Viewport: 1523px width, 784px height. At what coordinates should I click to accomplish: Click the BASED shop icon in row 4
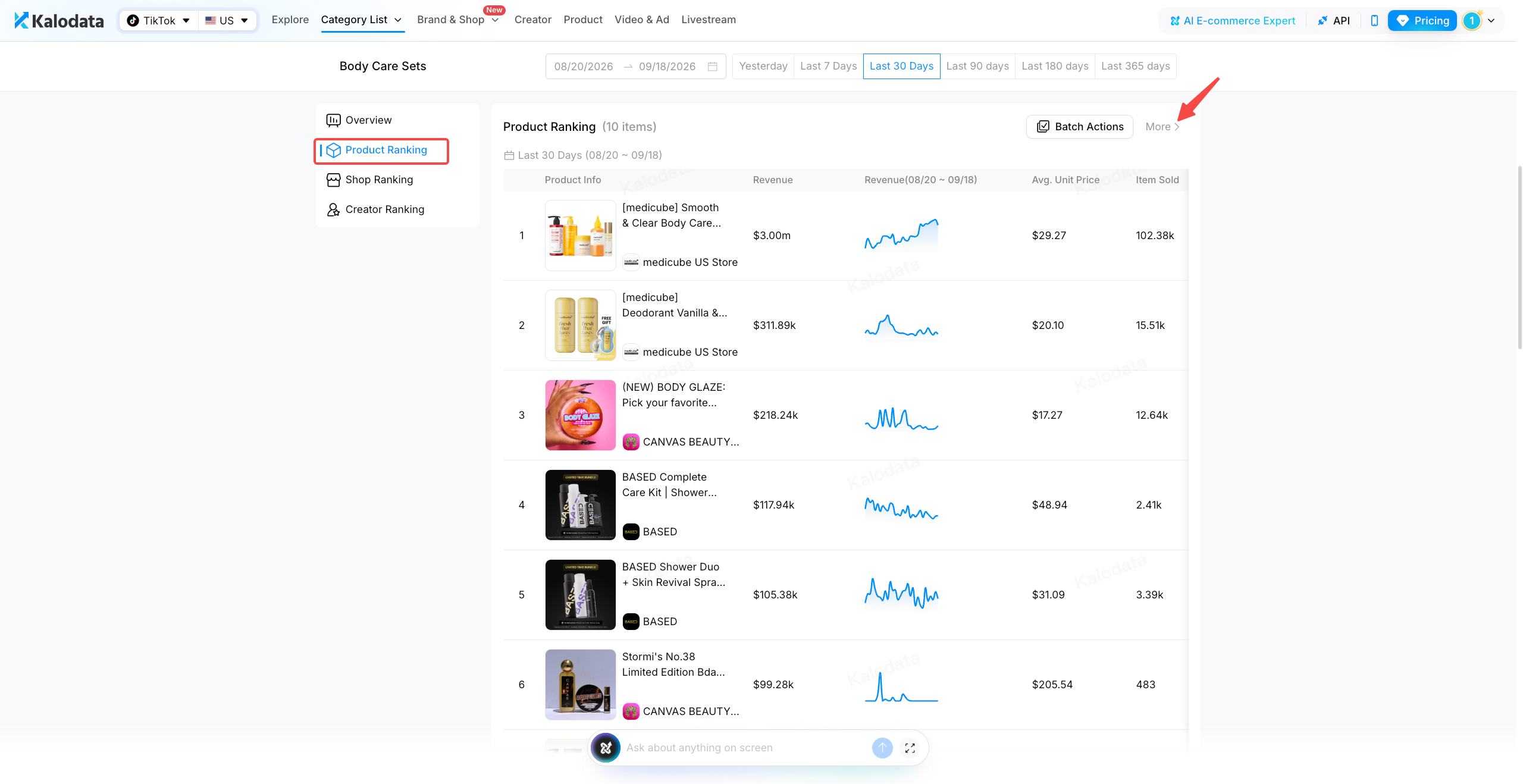[x=631, y=532]
